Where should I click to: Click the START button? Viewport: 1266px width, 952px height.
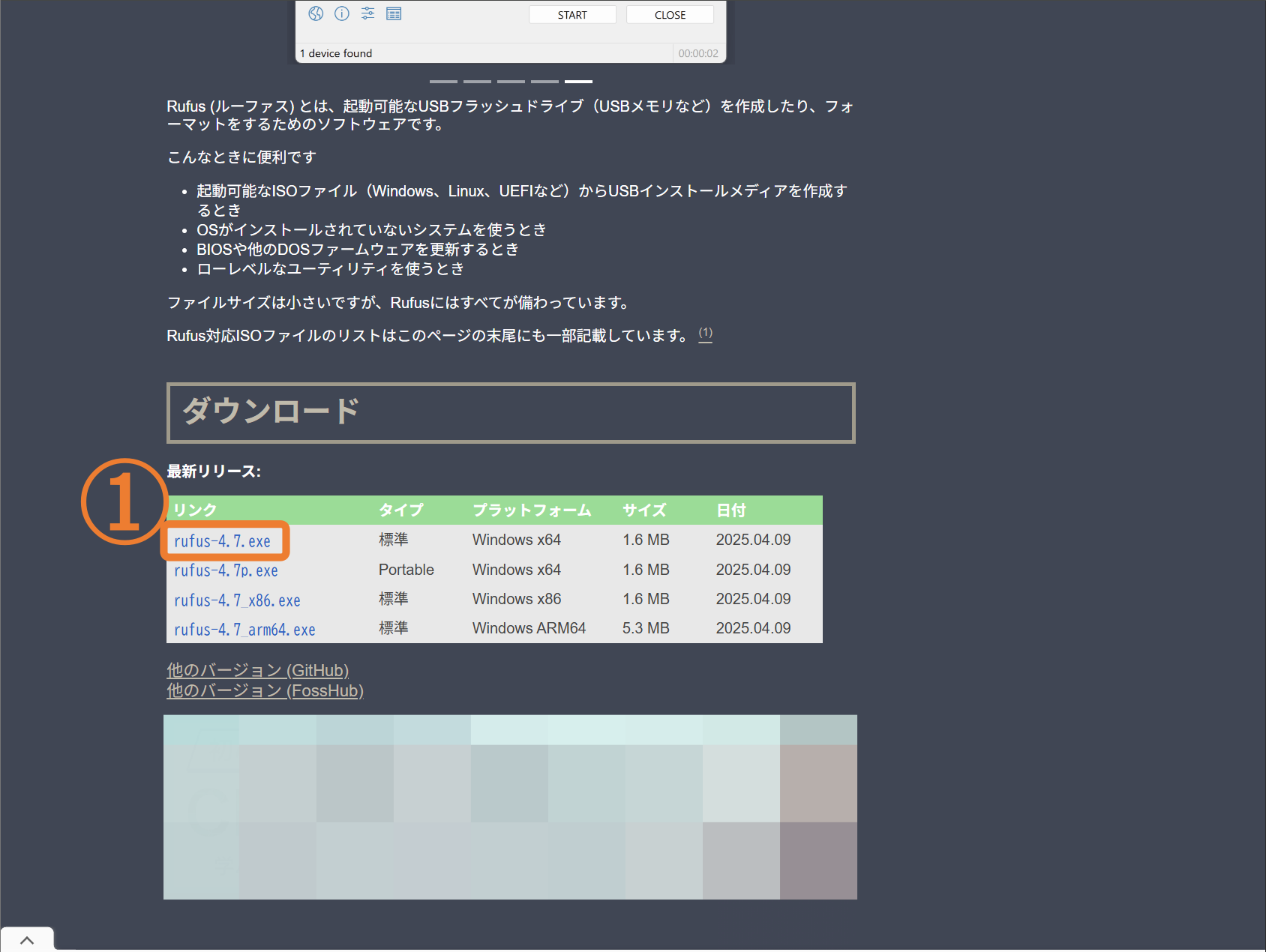(572, 15)
